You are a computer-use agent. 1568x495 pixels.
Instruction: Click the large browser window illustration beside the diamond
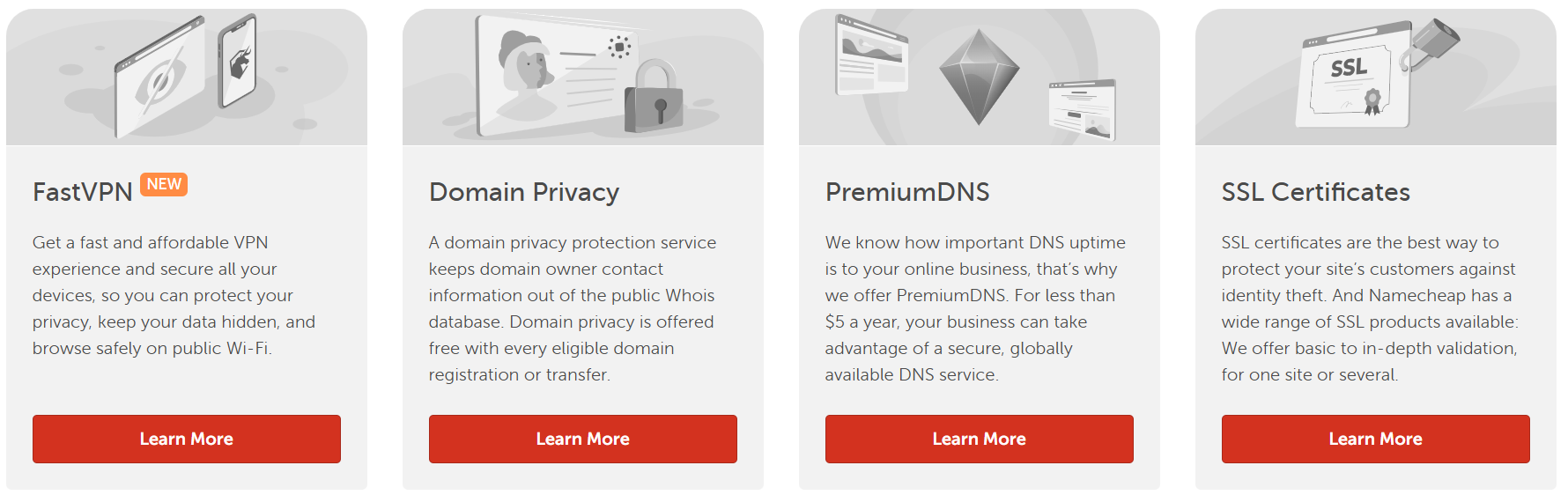871,56
